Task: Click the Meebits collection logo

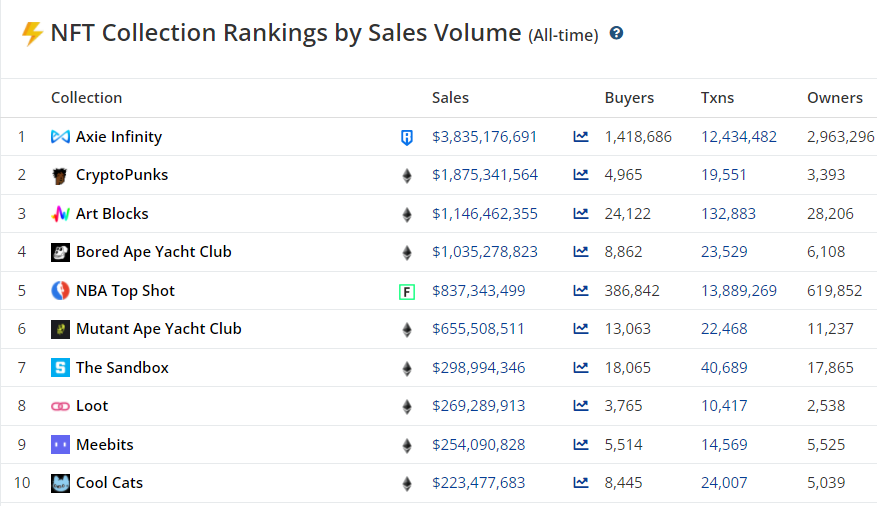Action: [60, 445]
